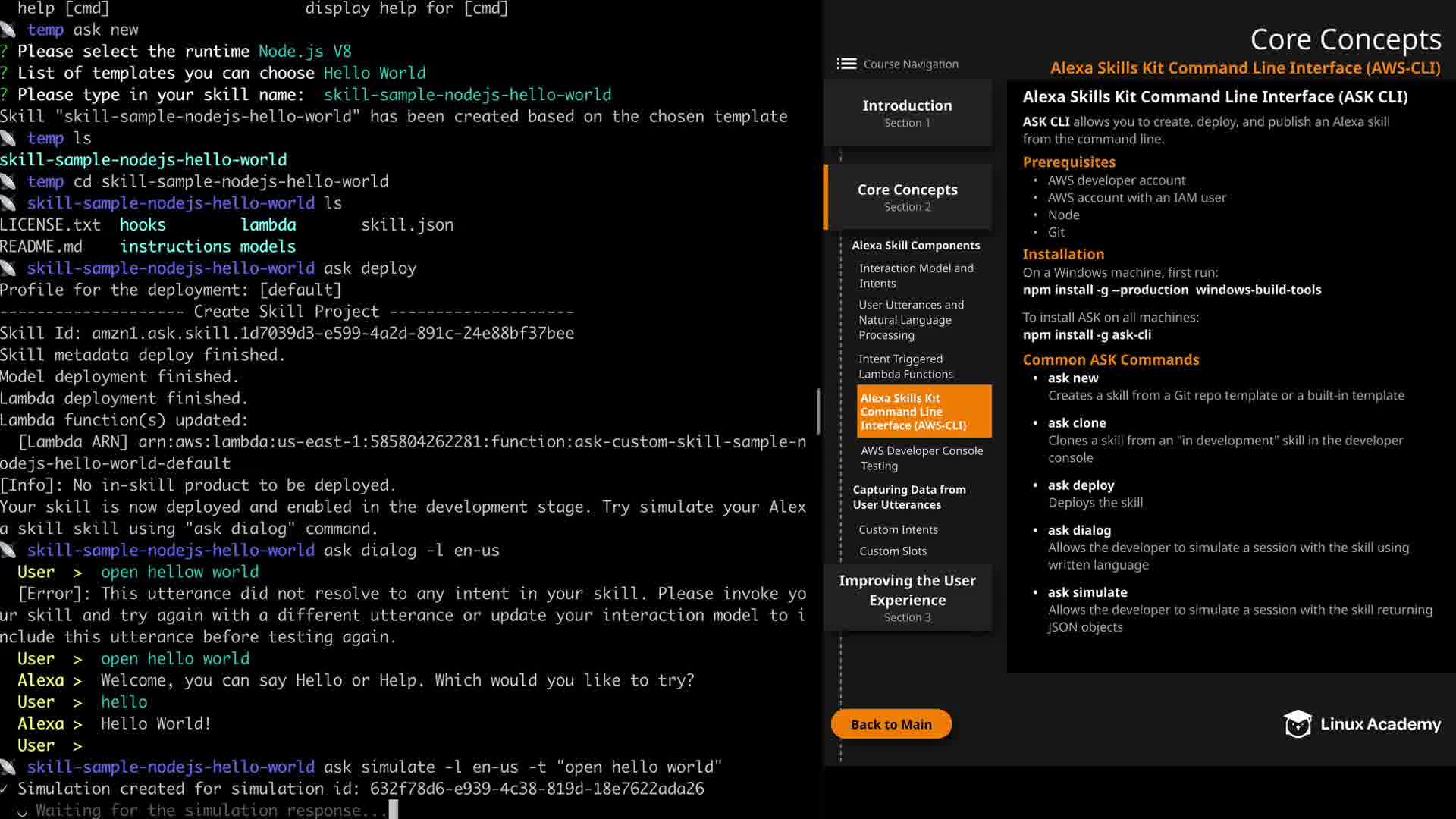Collapse the Core Concepts Section 2 panel
The height and width of the screenshot is (819, 1456).
[907, 196]
